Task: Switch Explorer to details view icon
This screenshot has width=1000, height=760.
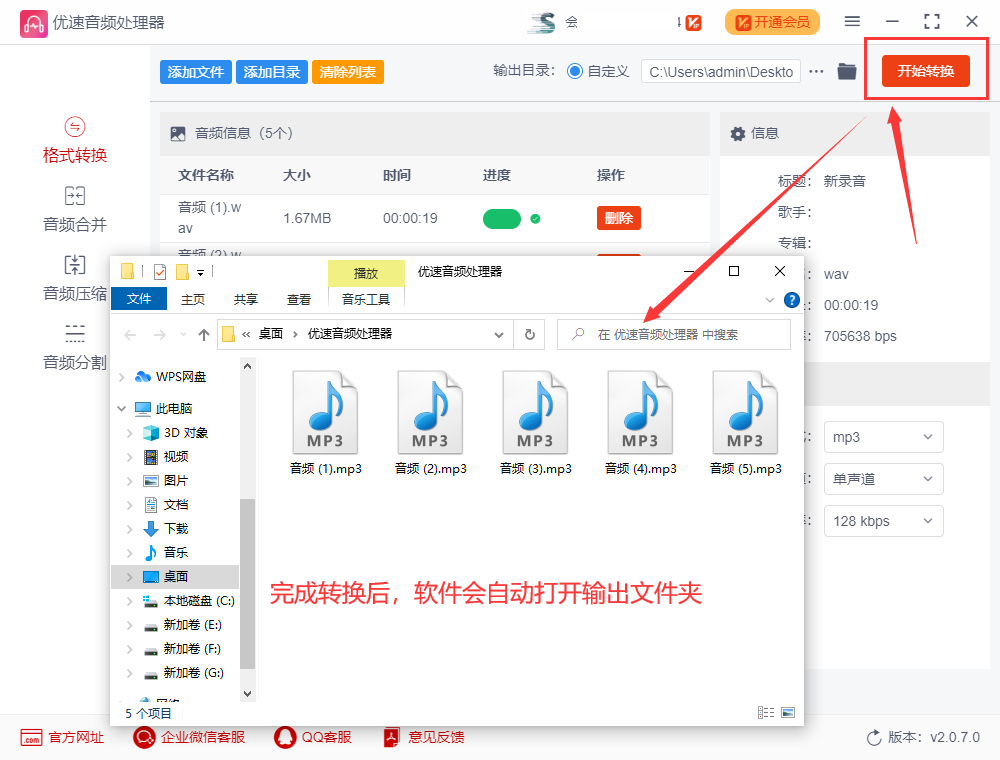Action: tap(765, 712)
